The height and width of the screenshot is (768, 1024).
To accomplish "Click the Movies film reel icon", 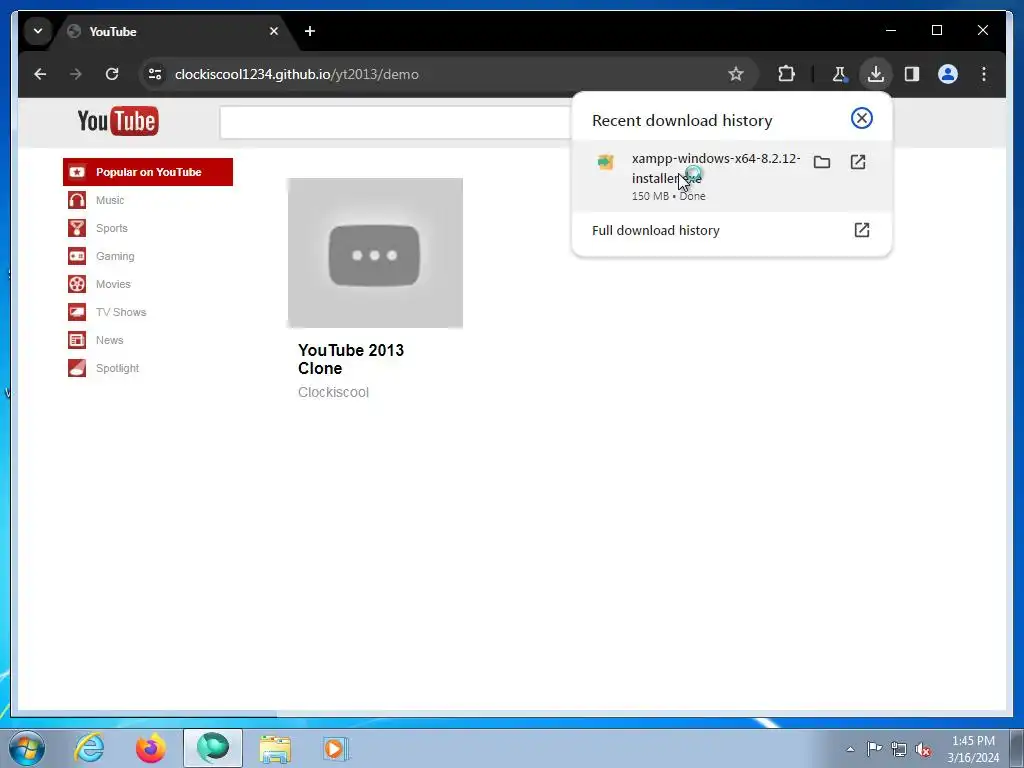I will [77, 284].
